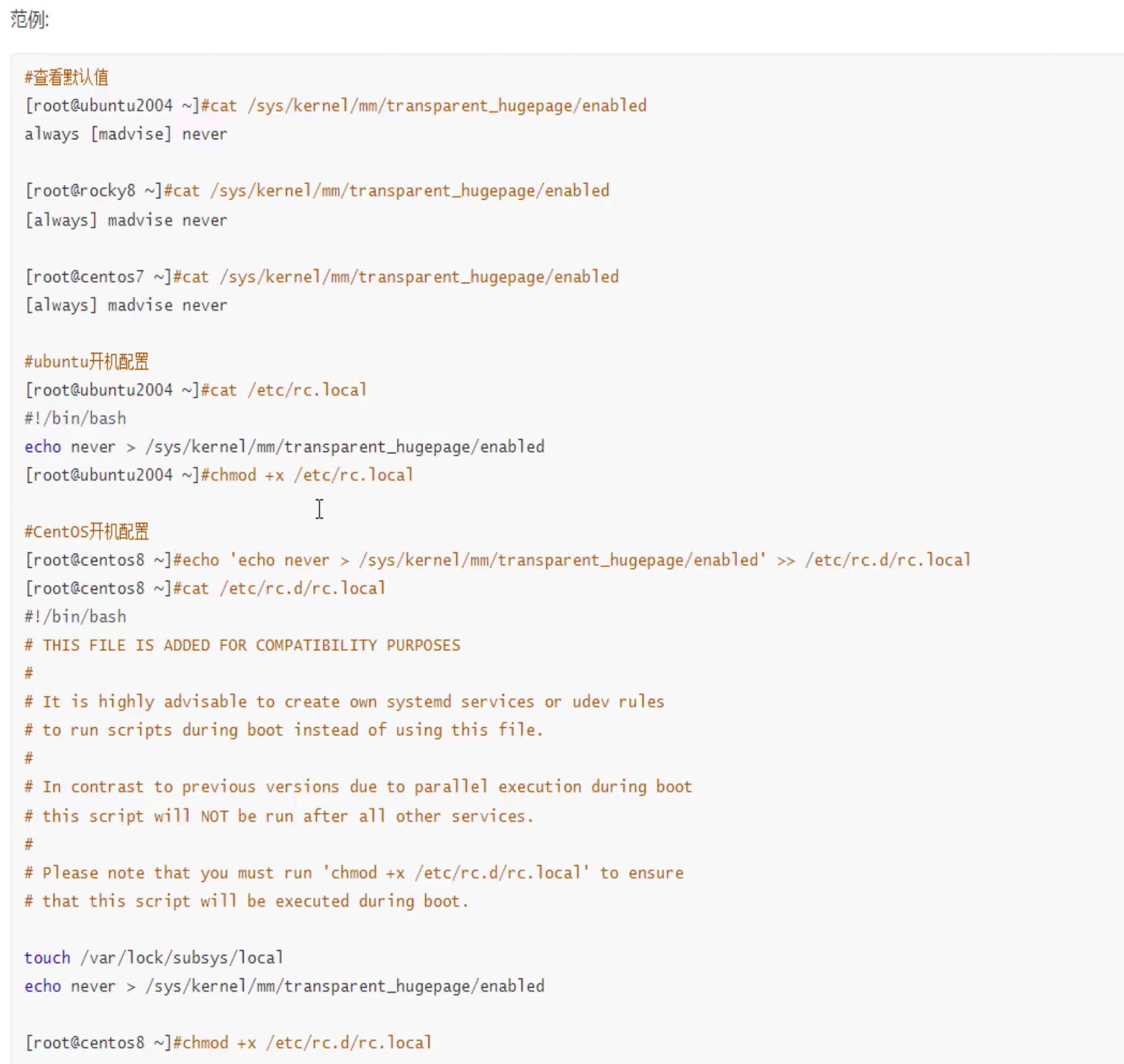
Task: Click the 'this script will NOT be run' line
Action: [279, 816]
